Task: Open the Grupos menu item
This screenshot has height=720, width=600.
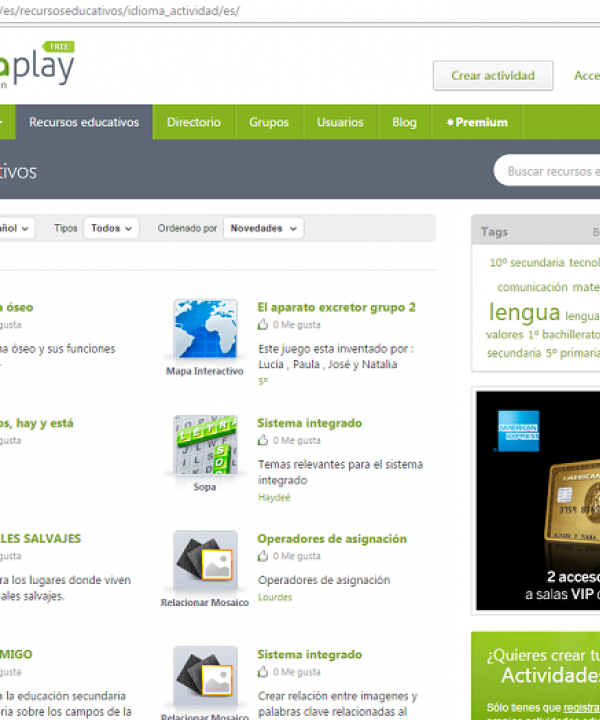Action: (x=269, y=122)
